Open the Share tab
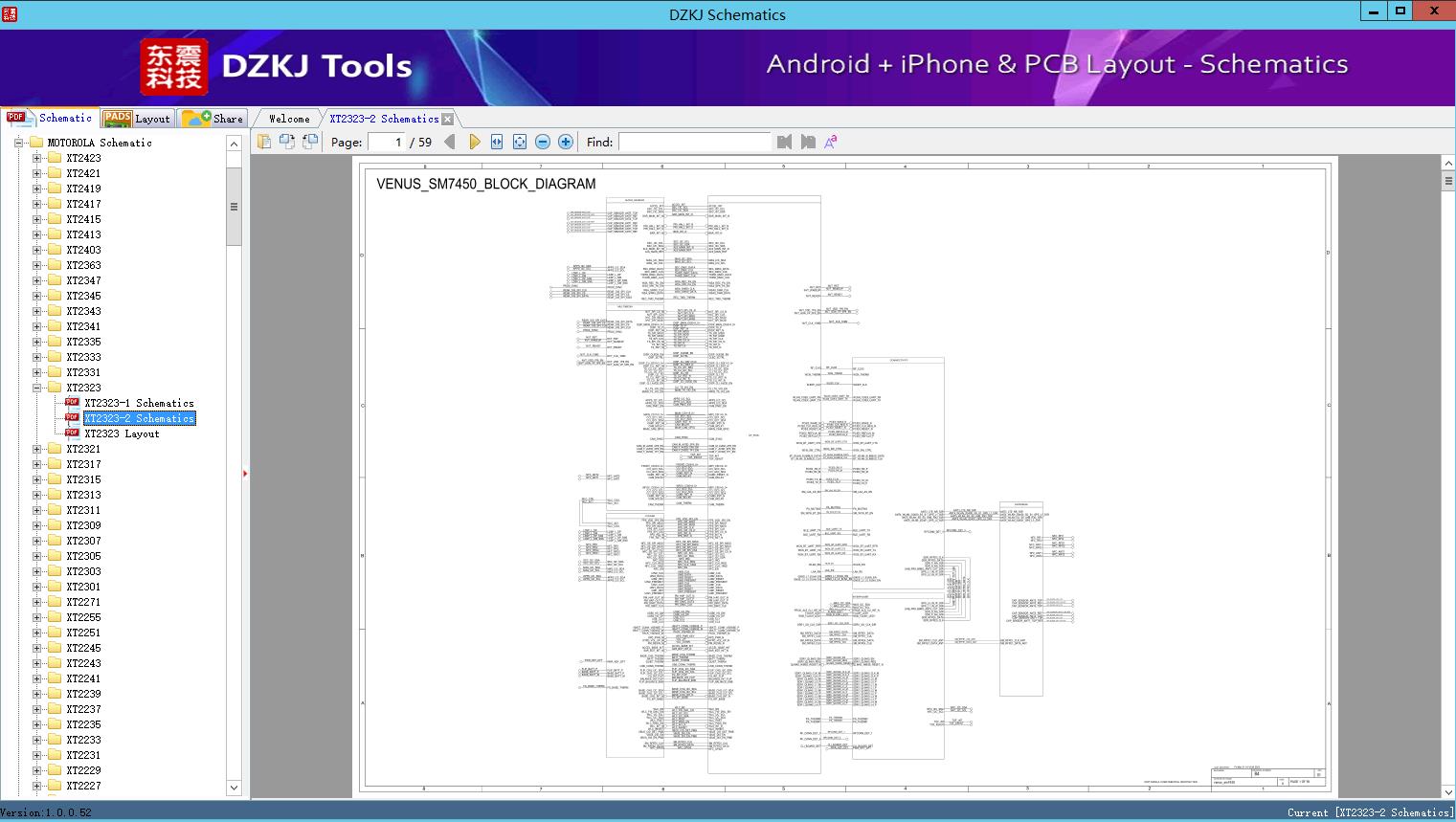The width and height of the screenshot is (1456, 822). tap(213, 119)
